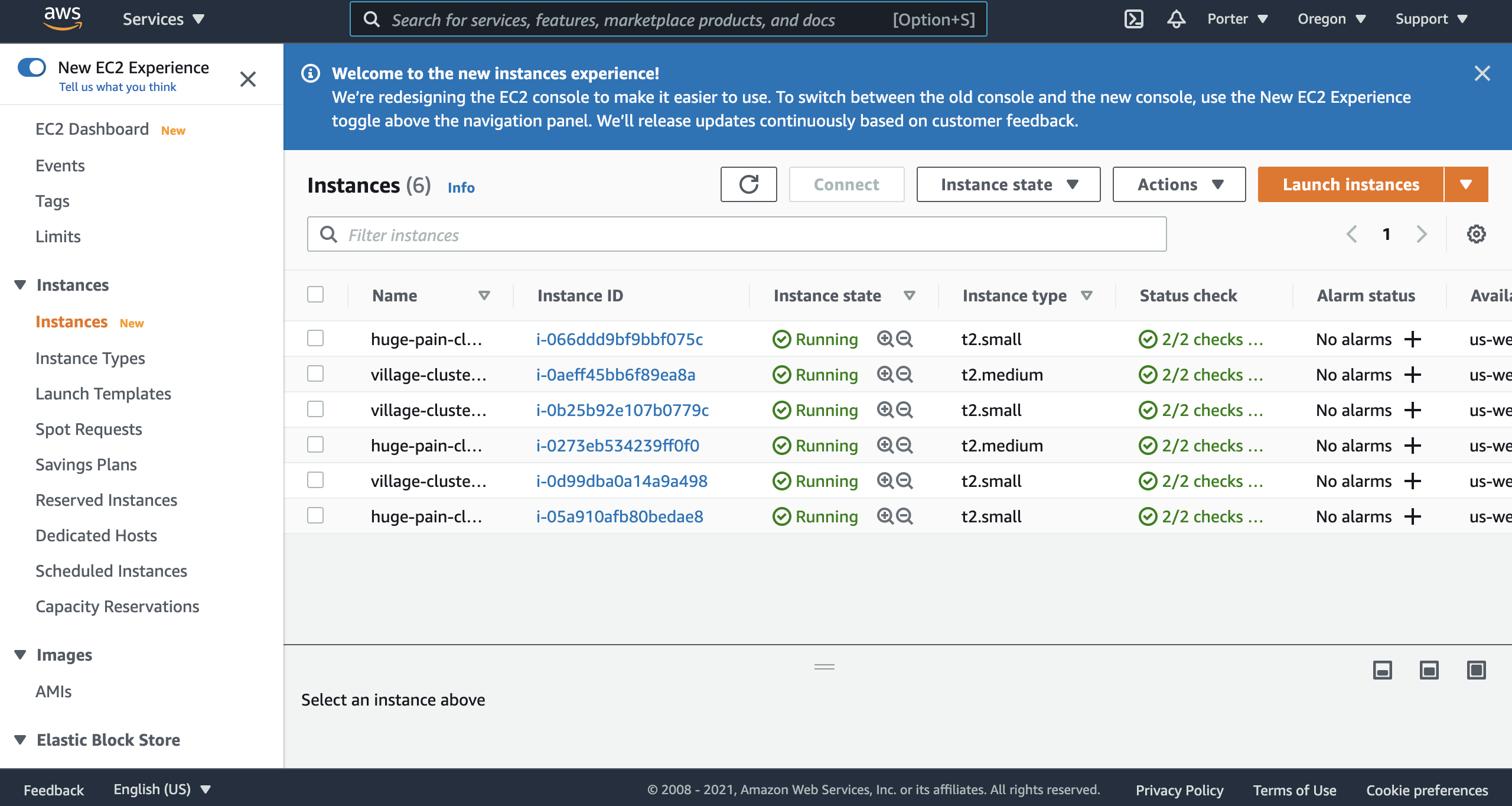The height and width of the screenshot is (806, 1512).
Task: Click the panel resize drag handle
Action: coord(824,667)
